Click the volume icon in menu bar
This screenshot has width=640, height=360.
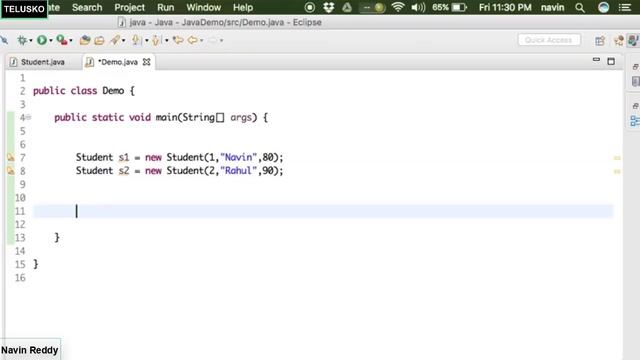click(418, 7)
